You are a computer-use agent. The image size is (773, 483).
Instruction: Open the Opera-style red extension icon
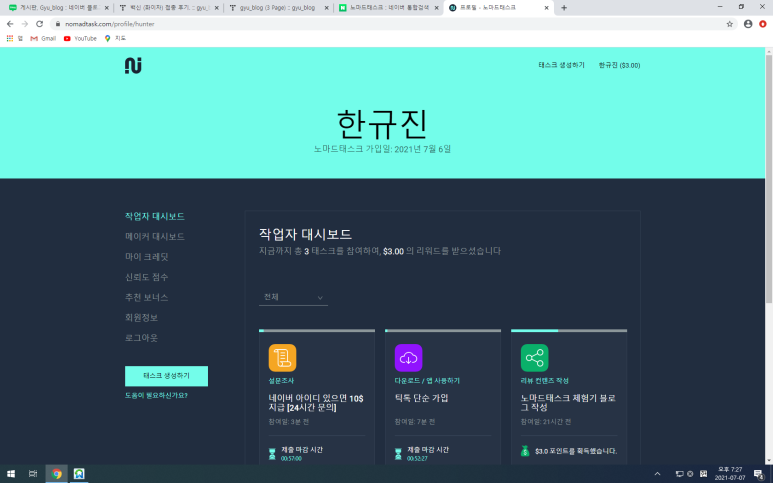tap(763, 24)
